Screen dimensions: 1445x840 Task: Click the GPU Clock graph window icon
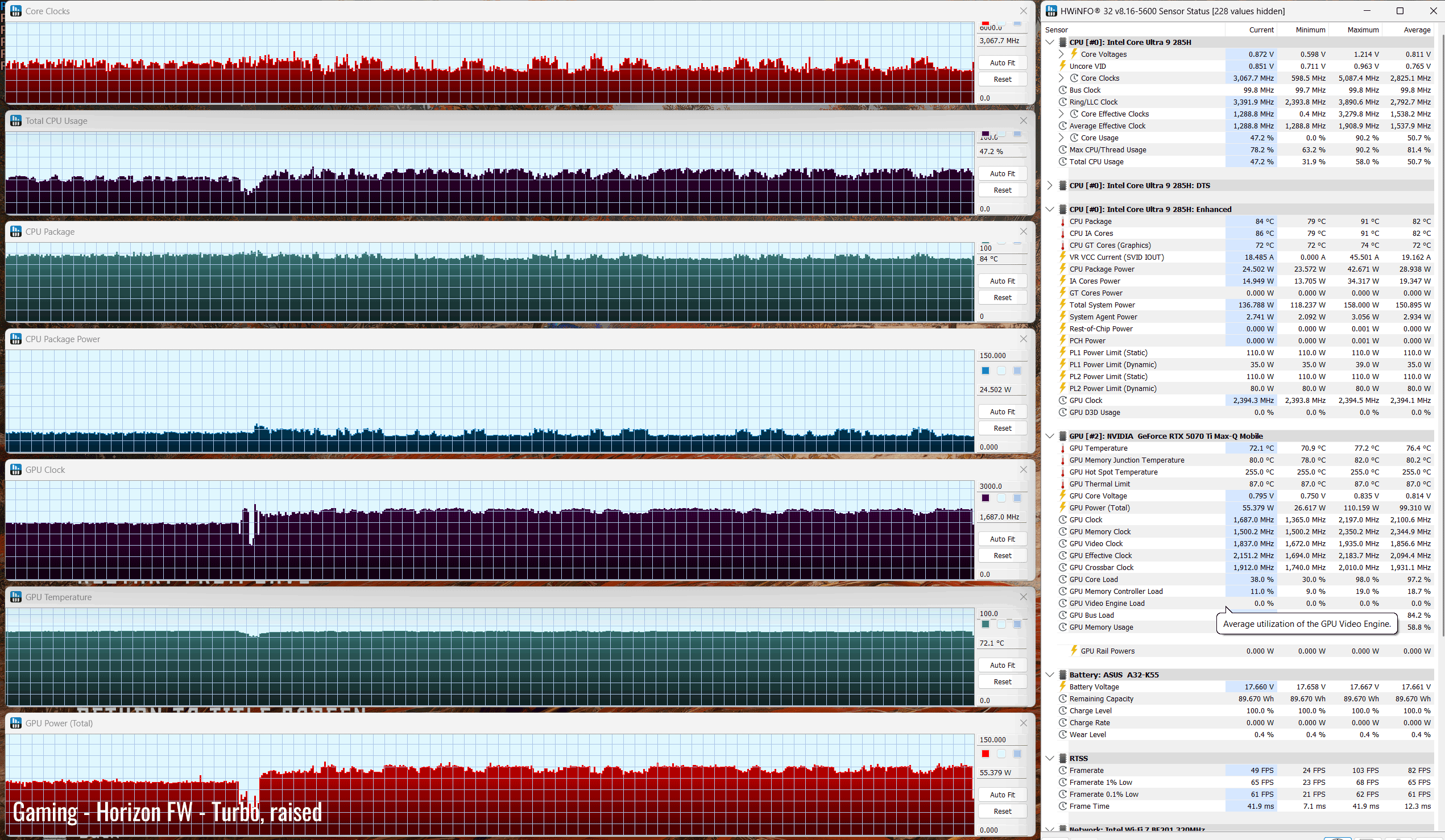[15, 470]
